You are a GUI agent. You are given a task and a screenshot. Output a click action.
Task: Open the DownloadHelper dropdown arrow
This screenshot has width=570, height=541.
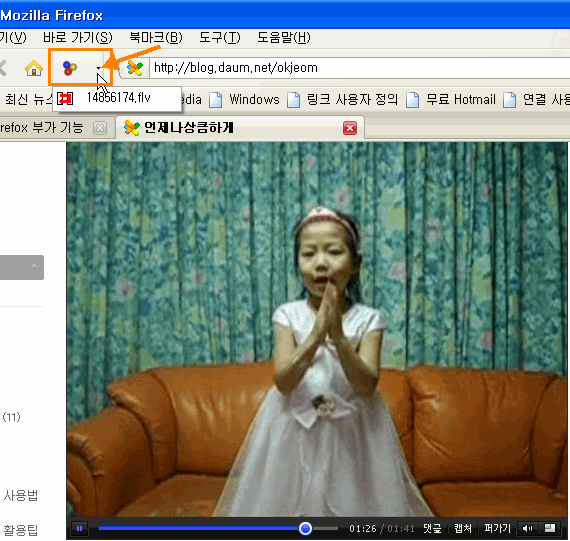click(99, 68)
